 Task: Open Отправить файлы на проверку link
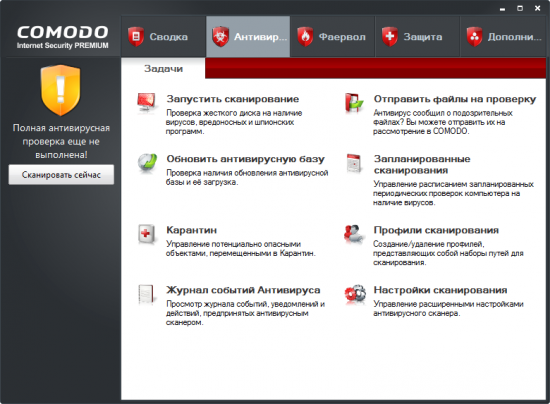coord(455,99)
